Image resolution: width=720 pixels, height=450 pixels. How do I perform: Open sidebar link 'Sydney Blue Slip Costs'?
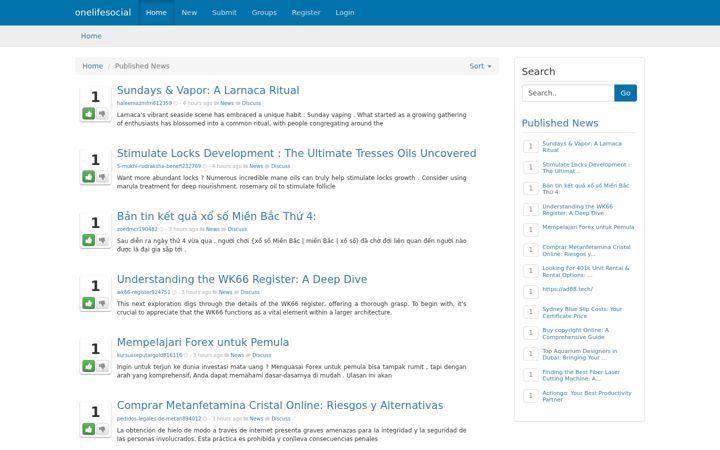[582, 313]
